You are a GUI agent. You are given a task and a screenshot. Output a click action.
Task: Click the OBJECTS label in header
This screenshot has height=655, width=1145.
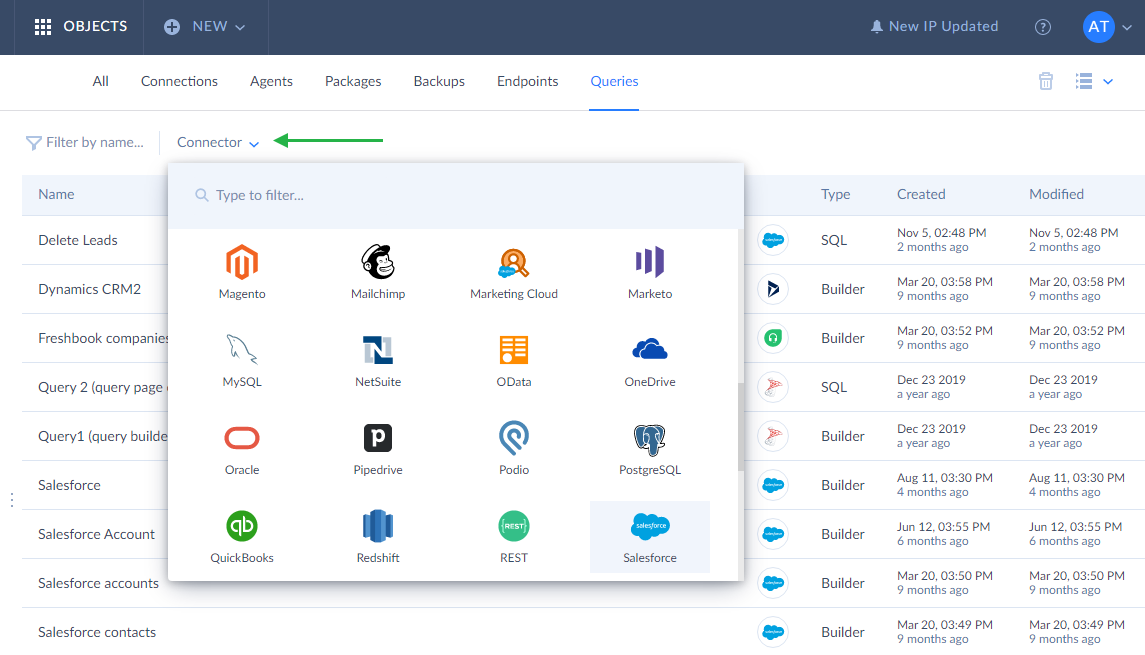click(x=95, y=26)
